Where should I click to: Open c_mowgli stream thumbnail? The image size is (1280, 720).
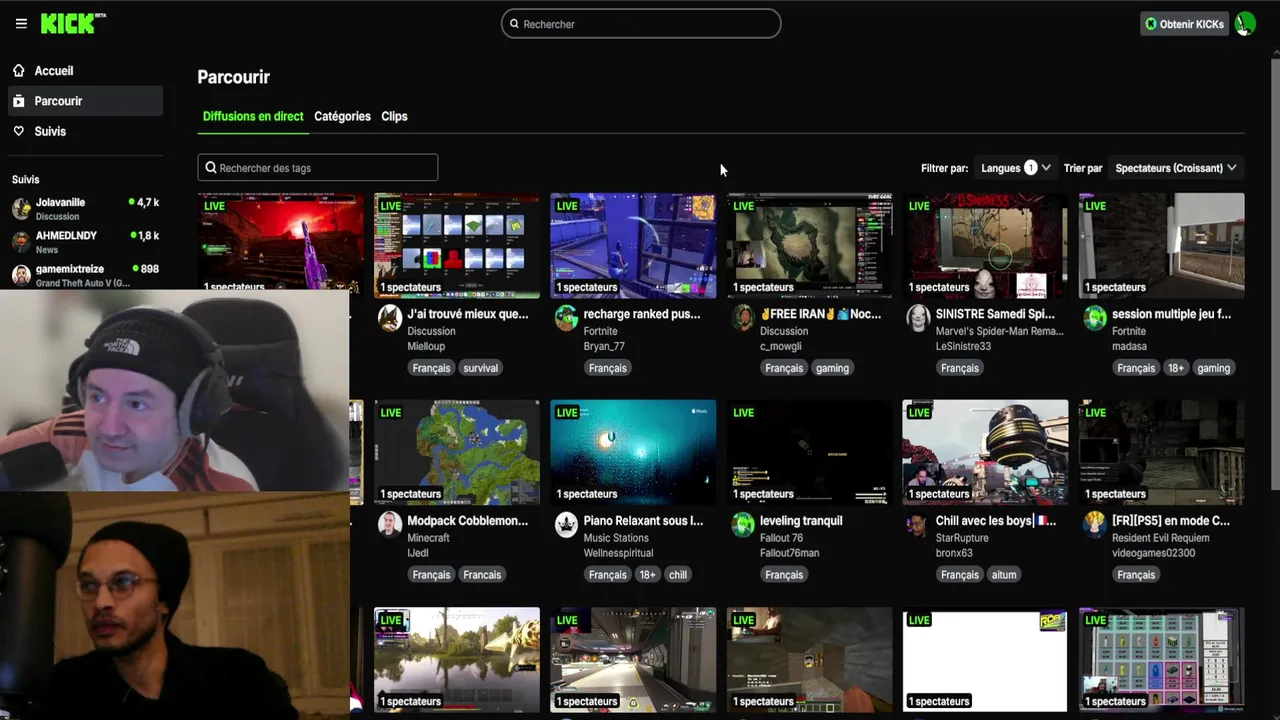[809, 246]
